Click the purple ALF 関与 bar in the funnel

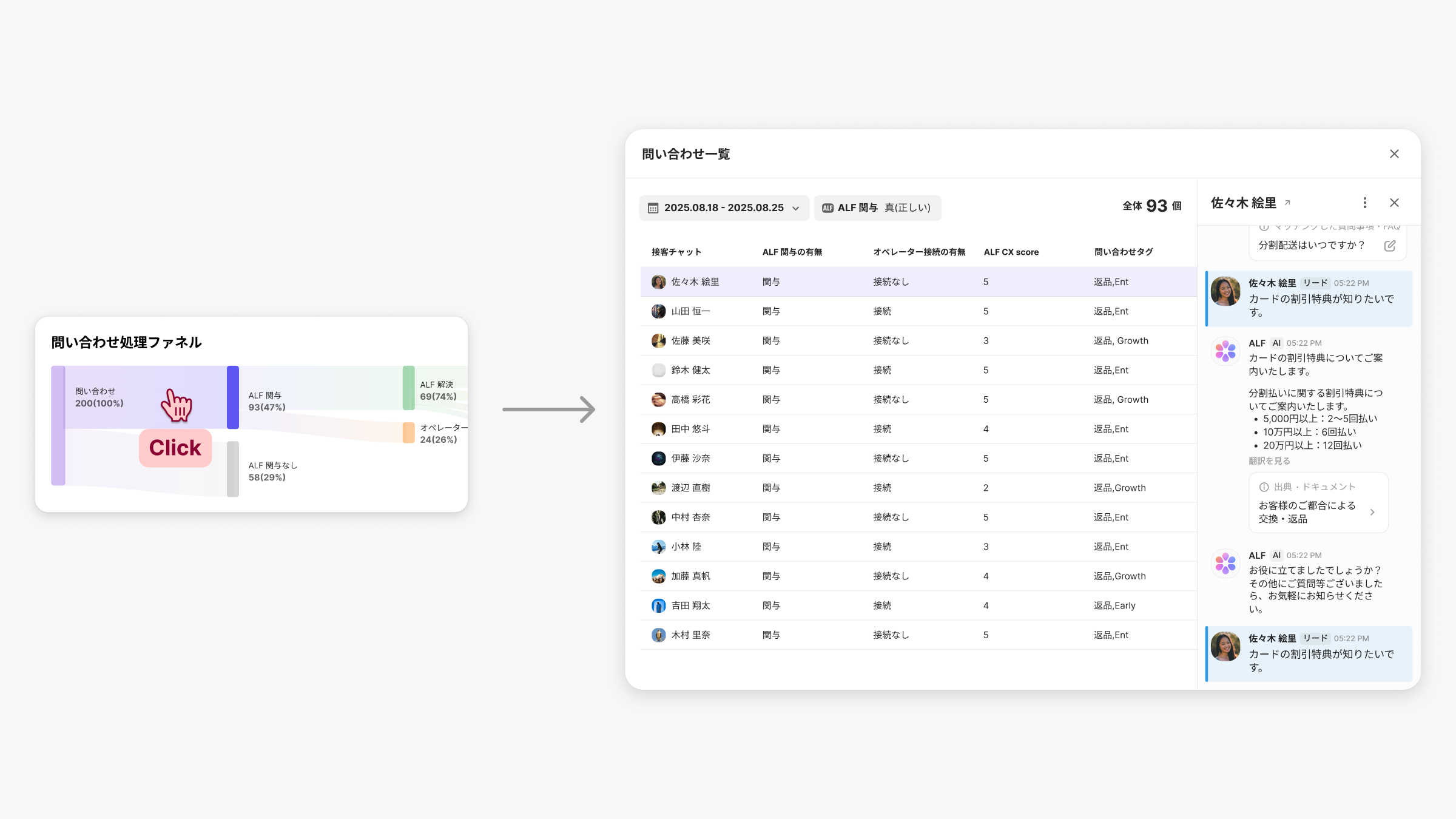[x=233, y=397]
